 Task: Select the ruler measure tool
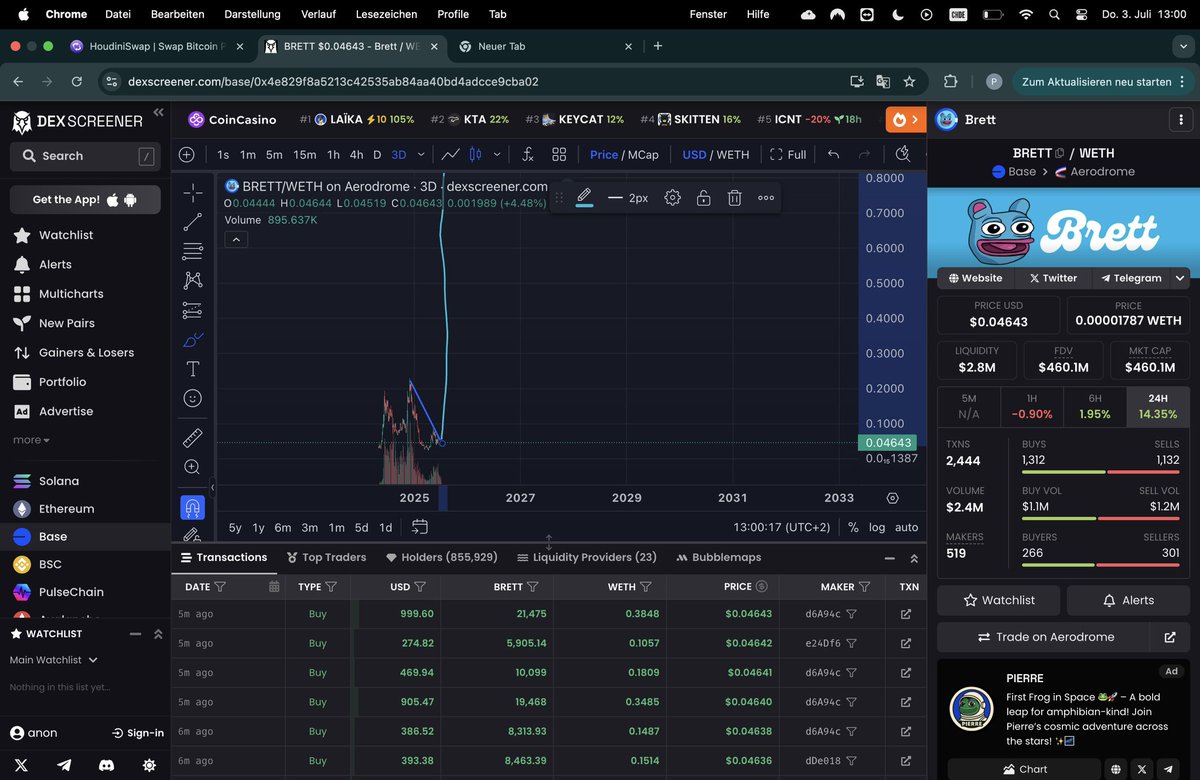[x=193, y=437]
